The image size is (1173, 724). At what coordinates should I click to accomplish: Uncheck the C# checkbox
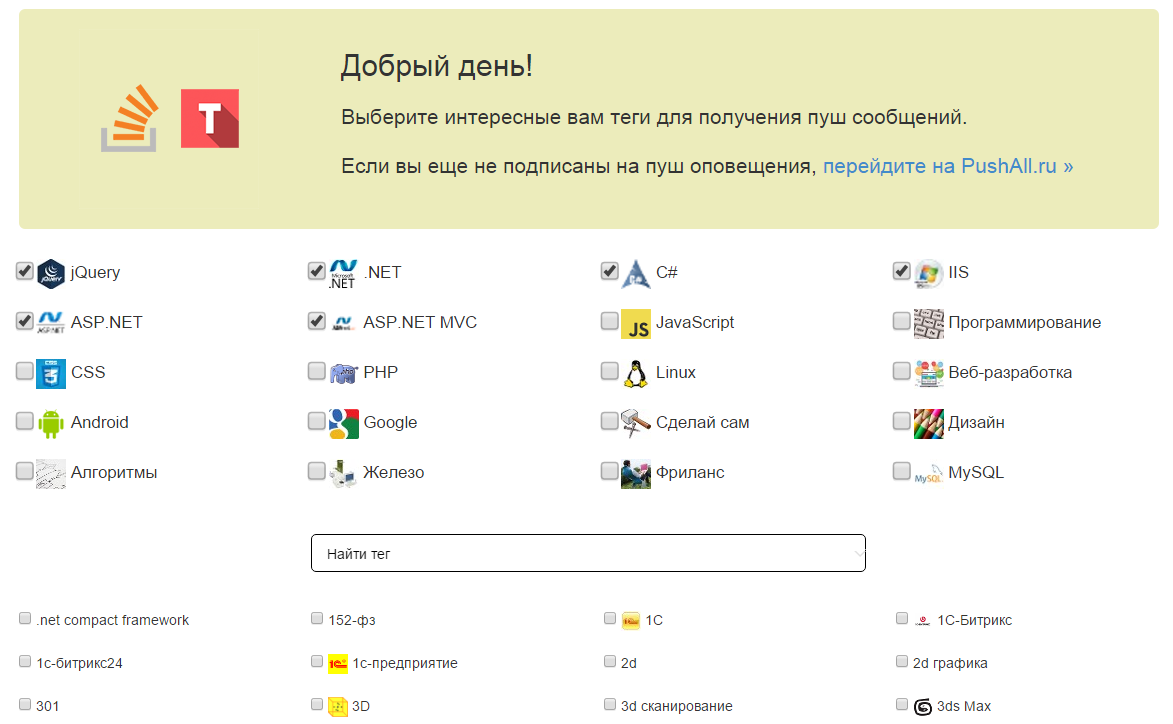(x=610, y=271)
